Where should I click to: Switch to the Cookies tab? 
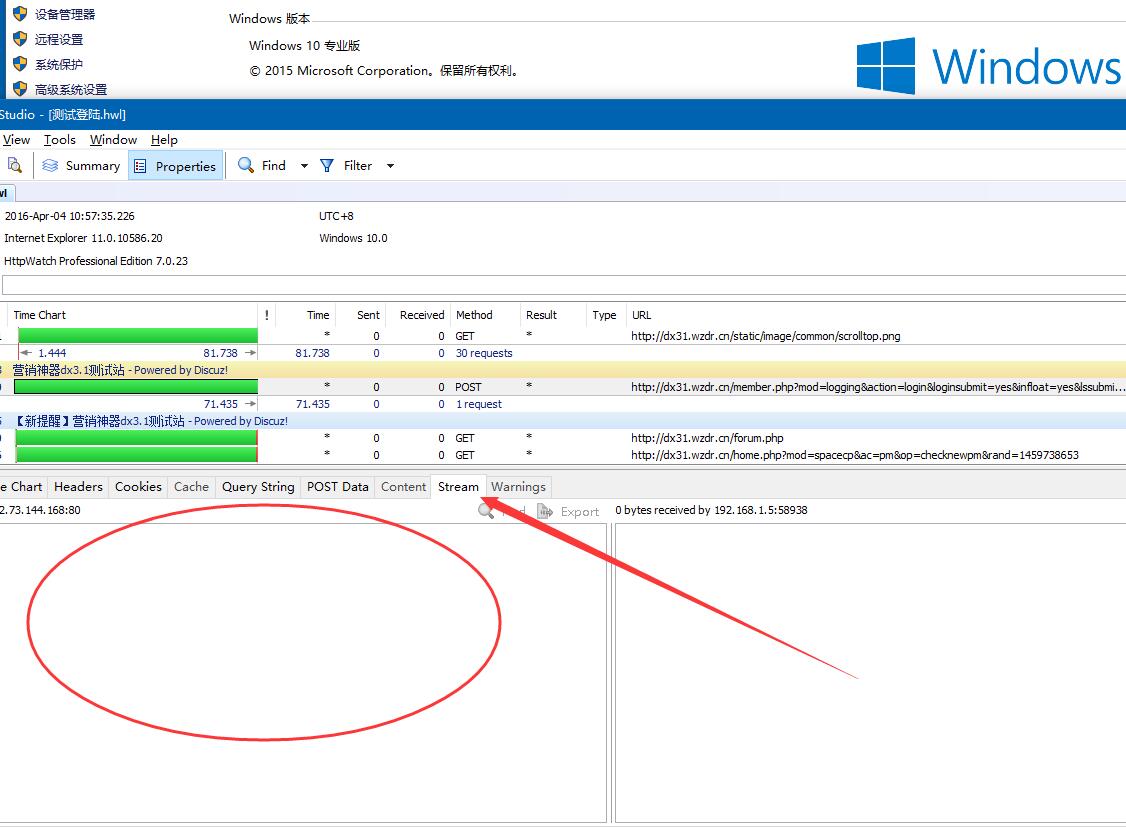[x=138, y=487]
